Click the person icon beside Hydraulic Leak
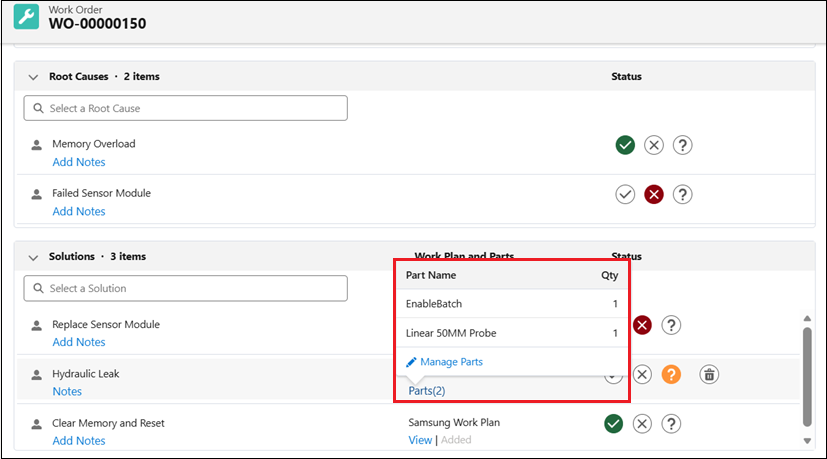Viewport: 827px width, 459px height. 36,375
